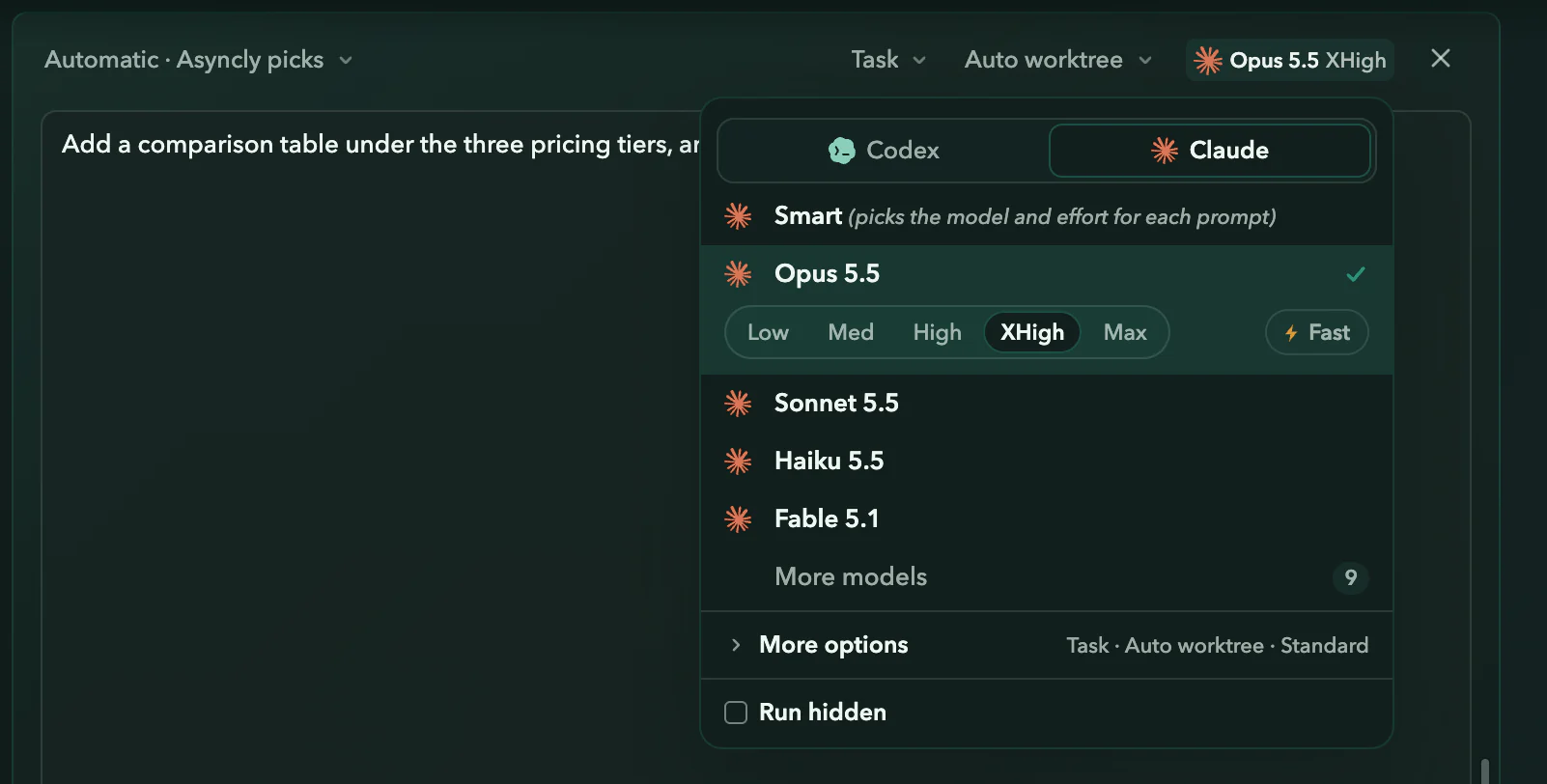Click the vertical scrollbar thumb in the lower right corner
The height and width of the screenshot is (784, 1547).
(x=1484, y=771)
